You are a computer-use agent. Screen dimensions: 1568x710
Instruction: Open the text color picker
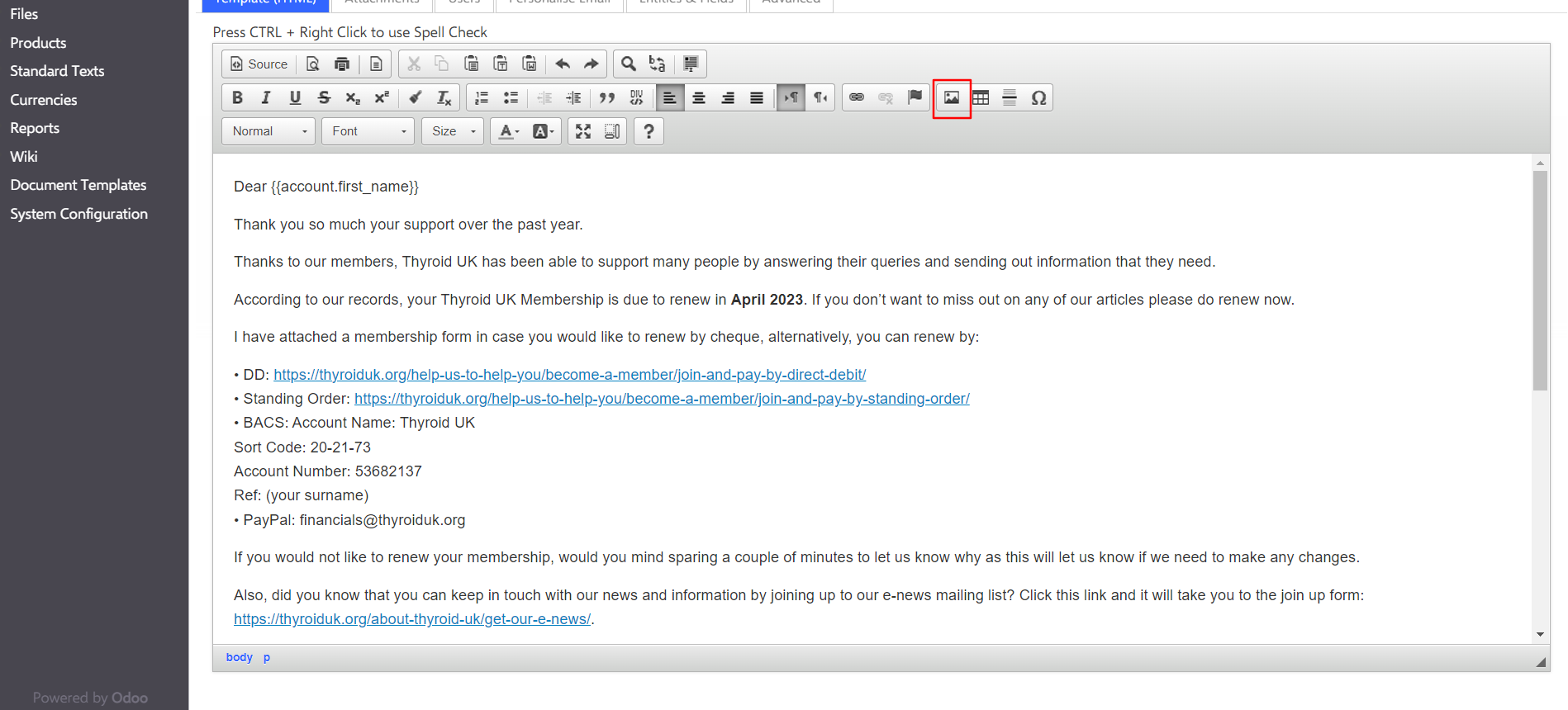(x=510, y=131)
